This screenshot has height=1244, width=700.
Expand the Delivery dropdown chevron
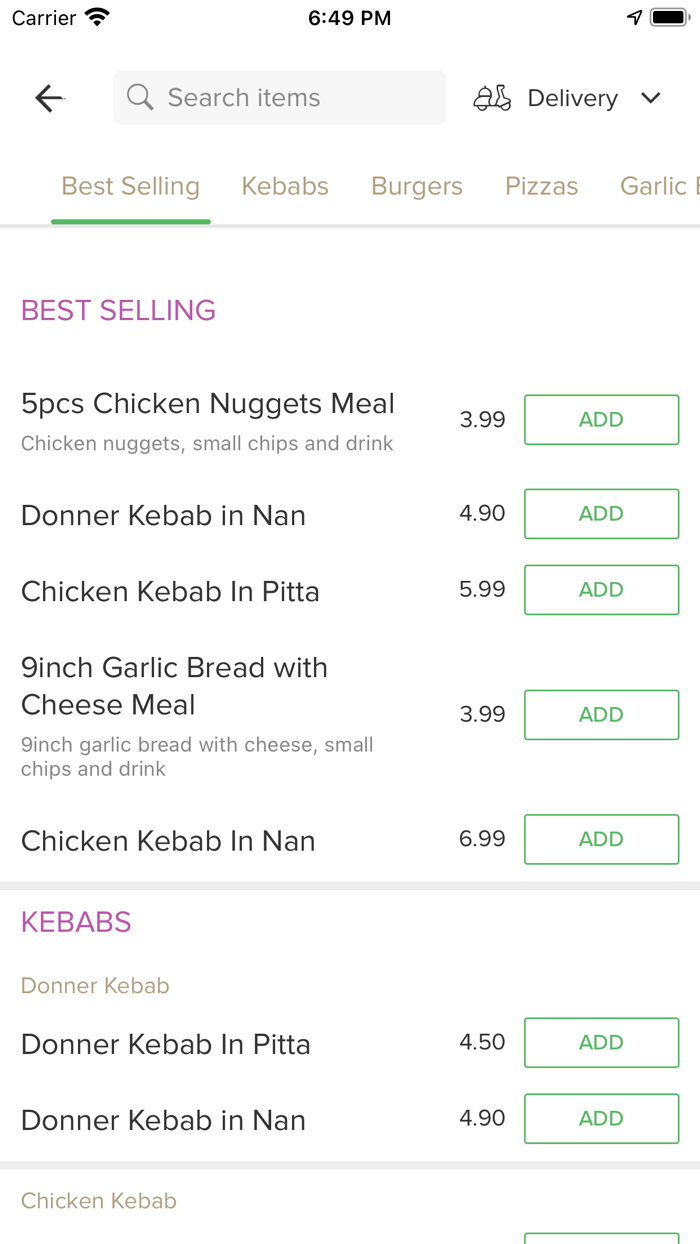pyautogui.click(x=651, y=98)
